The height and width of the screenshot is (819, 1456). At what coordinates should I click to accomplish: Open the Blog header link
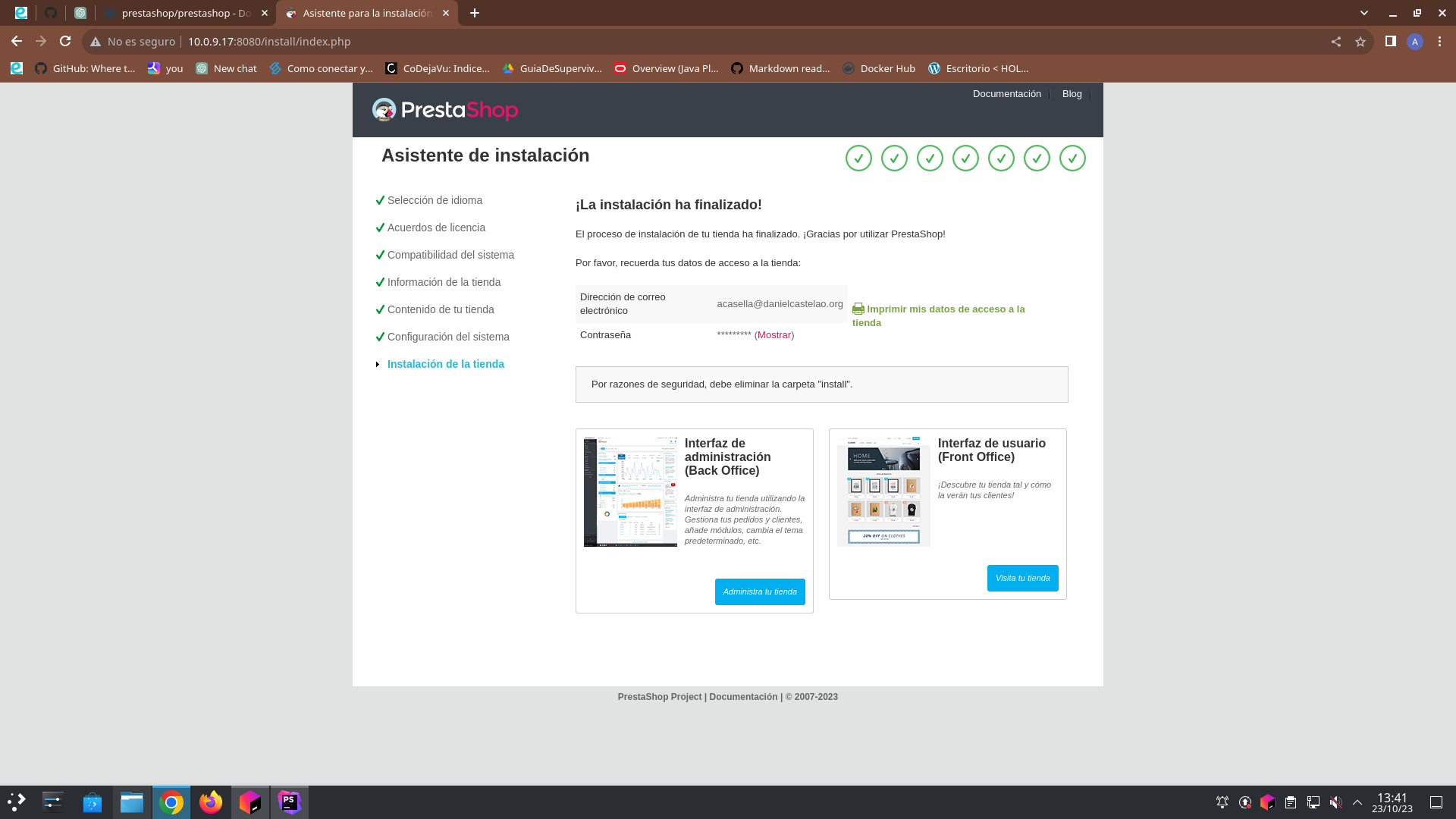click(x=1072, y=94)
